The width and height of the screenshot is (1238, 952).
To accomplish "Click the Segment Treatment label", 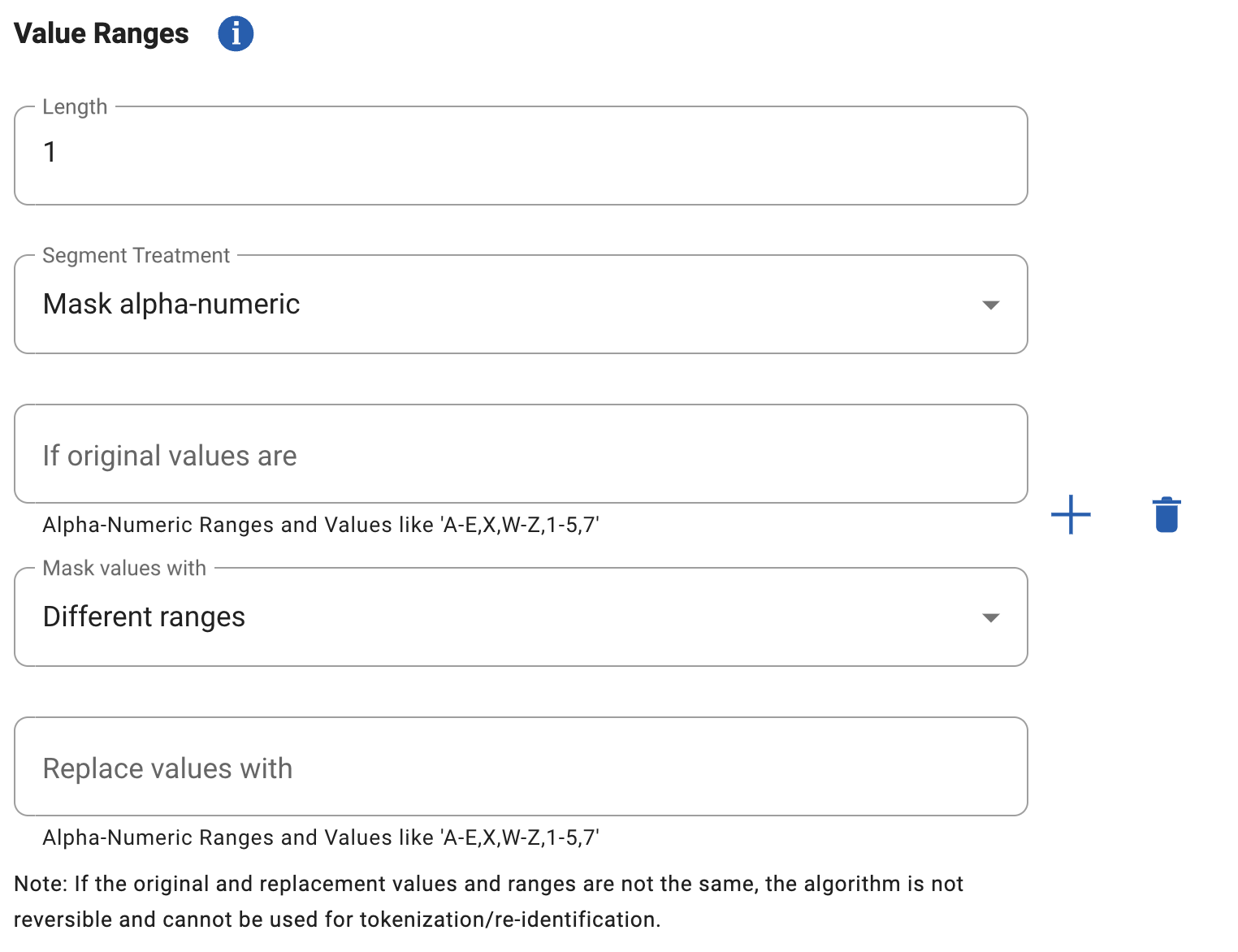I will 136,256.
